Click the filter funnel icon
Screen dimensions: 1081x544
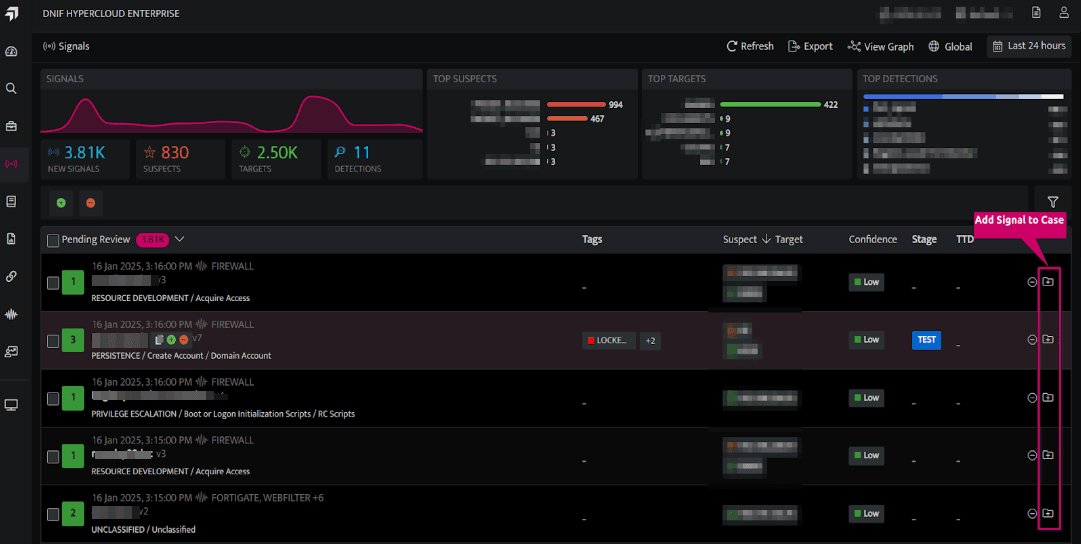(x=1053, y=202)
